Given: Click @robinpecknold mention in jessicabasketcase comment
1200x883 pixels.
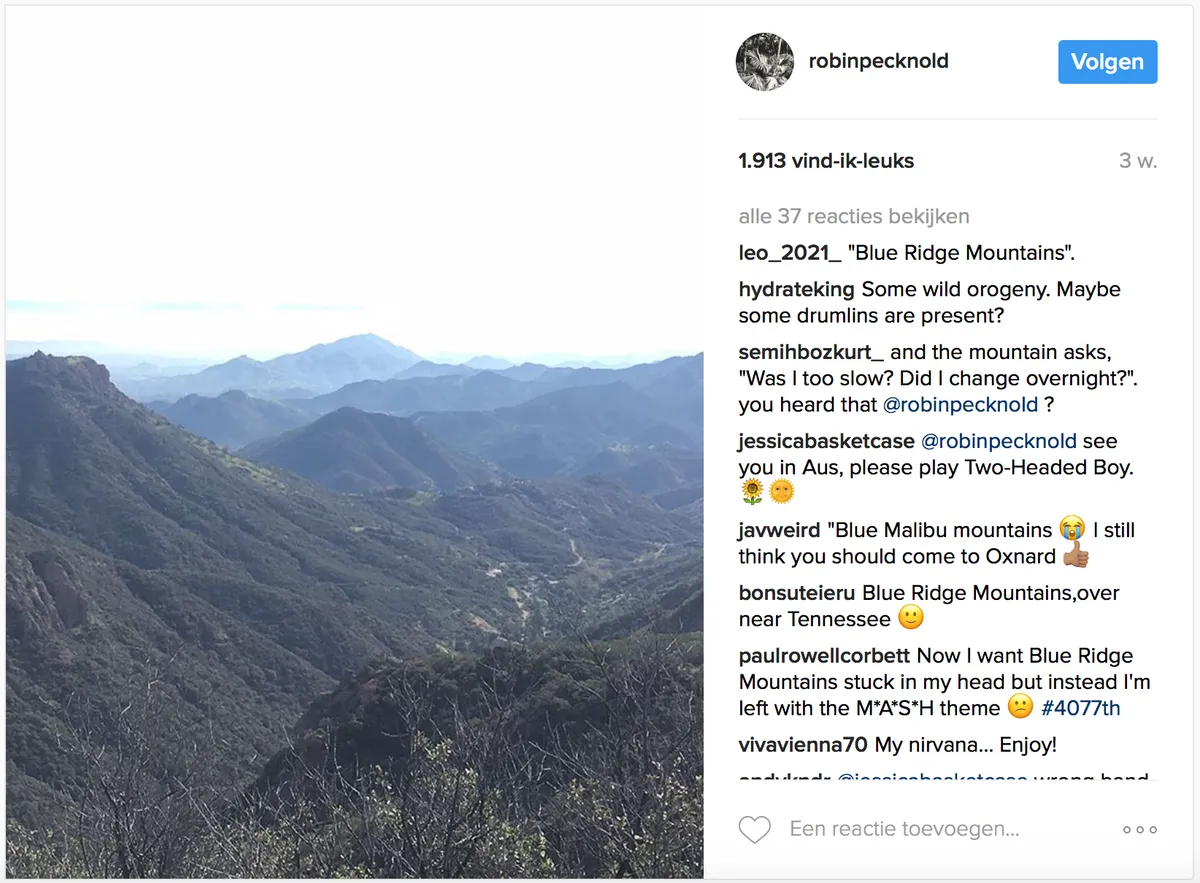Looking at the screenshot, I should pyautogui.click(x=998, y=441).
